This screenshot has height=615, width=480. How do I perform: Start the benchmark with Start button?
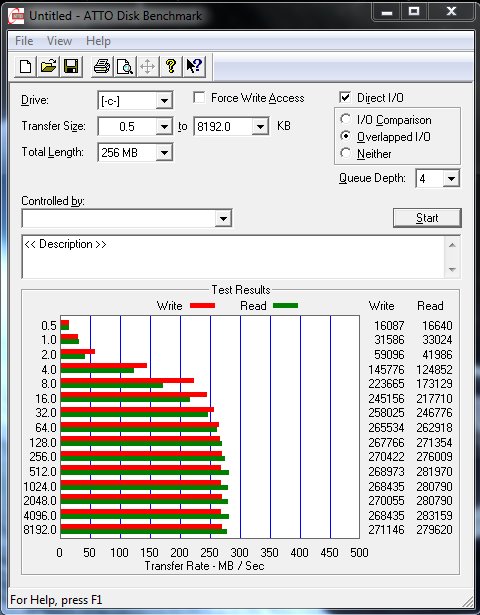click(x=427, y=218)
